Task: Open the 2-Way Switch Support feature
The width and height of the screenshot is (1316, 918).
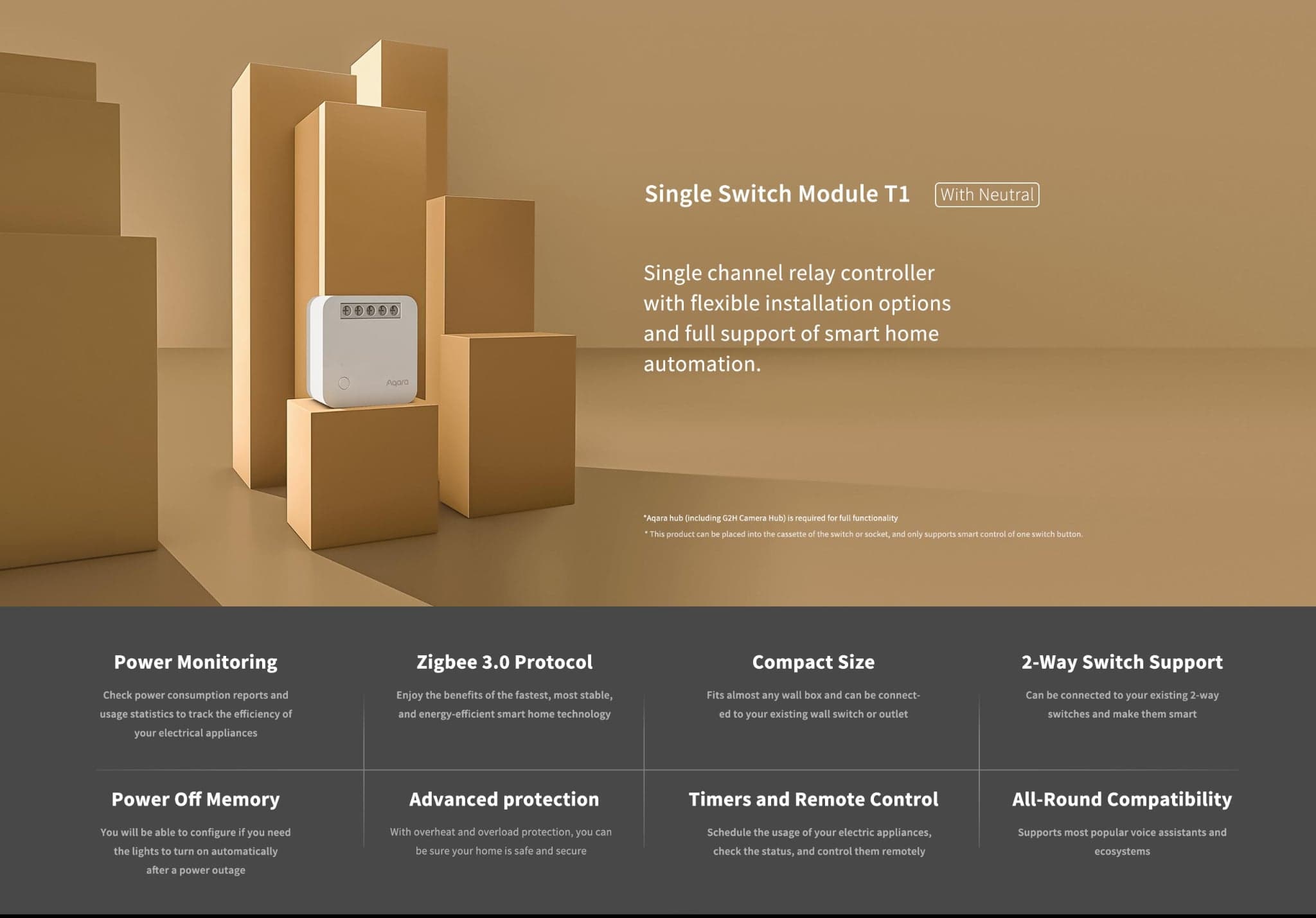Action: pyautogui.click(x=1122, y=662)
